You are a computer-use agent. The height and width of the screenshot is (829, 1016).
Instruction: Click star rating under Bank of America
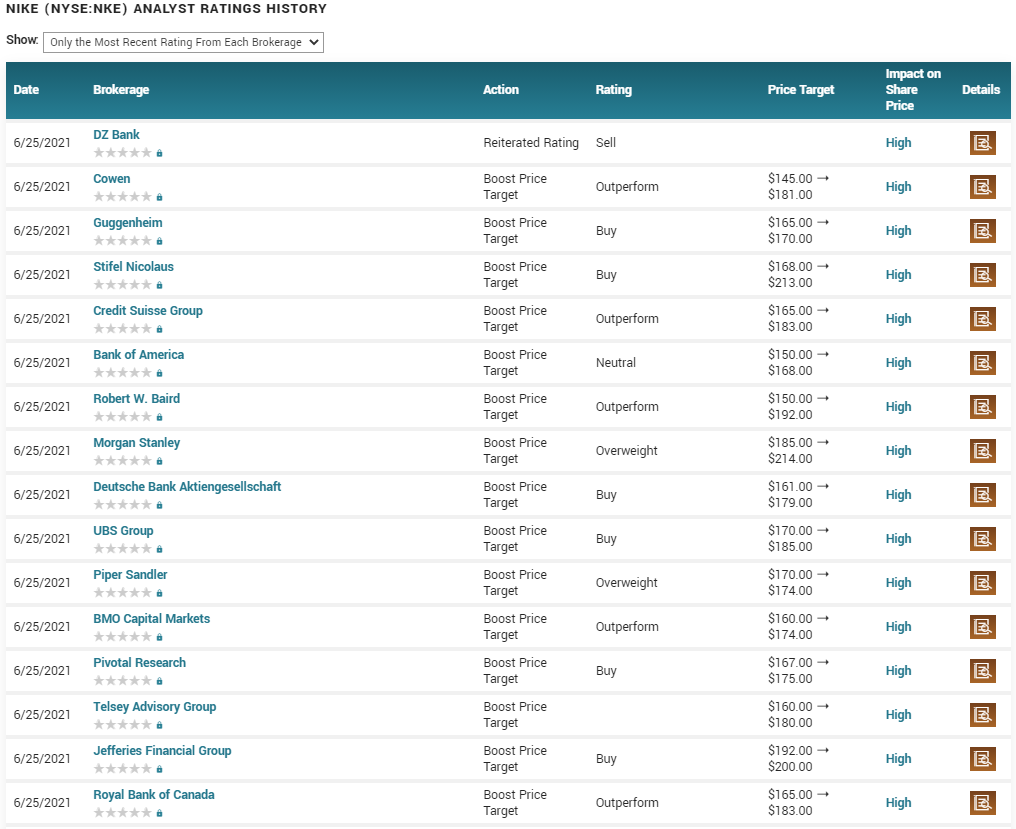(x=122, y=373)
